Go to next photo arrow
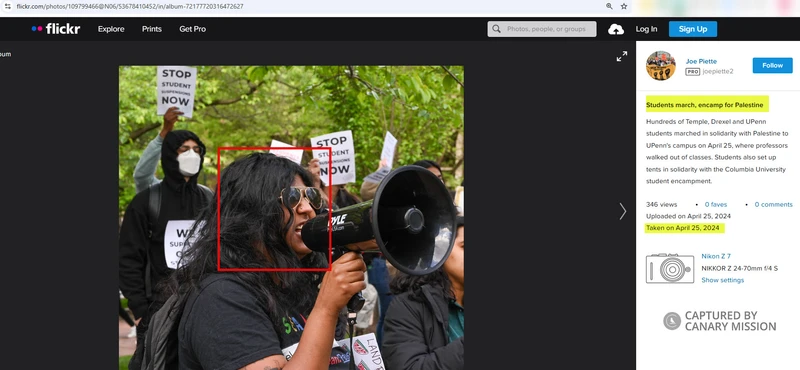This screenshot has height=370, width=800. (622, 211)
